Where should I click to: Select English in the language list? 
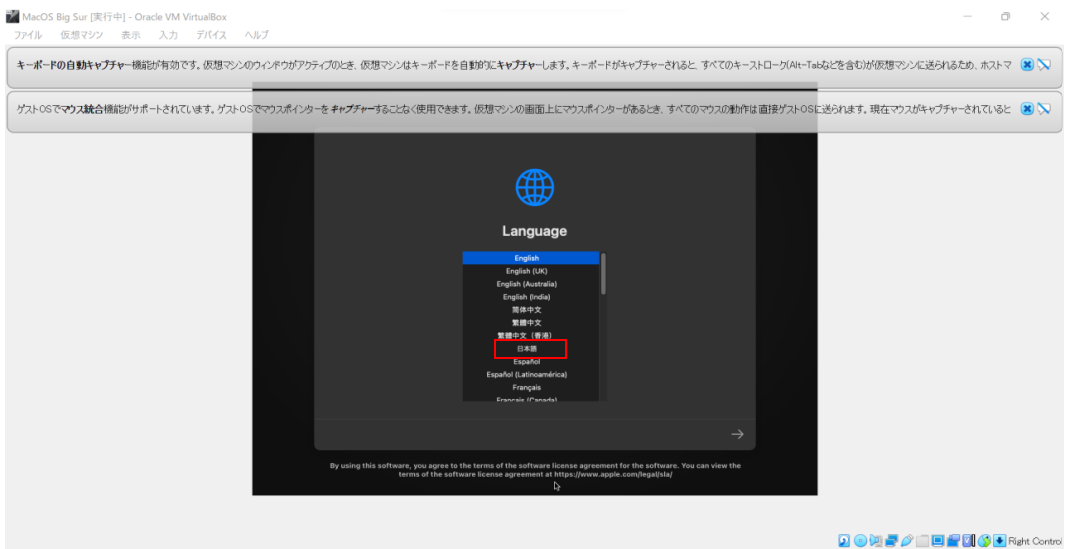(531, 258)
